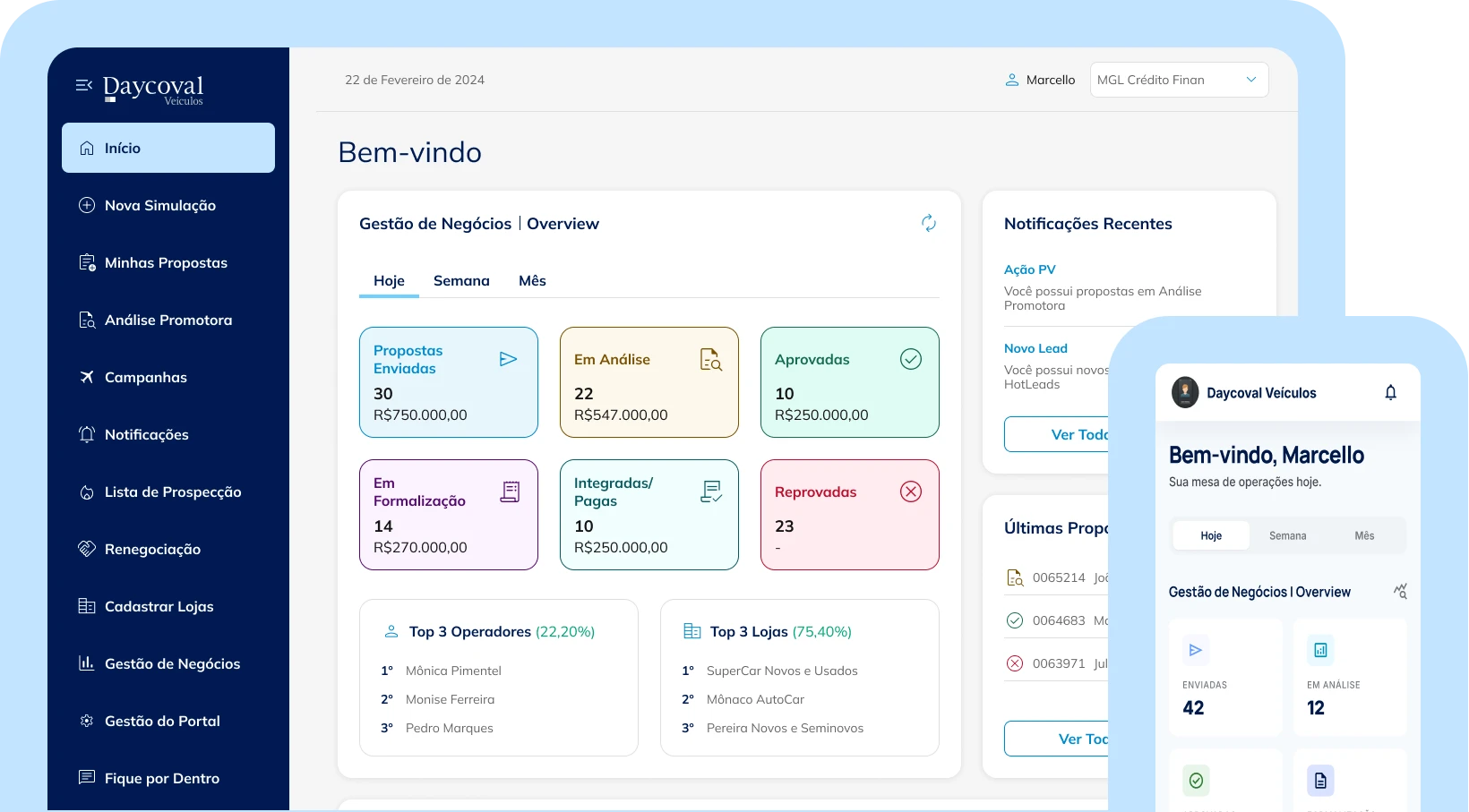Click the refresh icon in Gestão de Negócios

pos(929,223)
